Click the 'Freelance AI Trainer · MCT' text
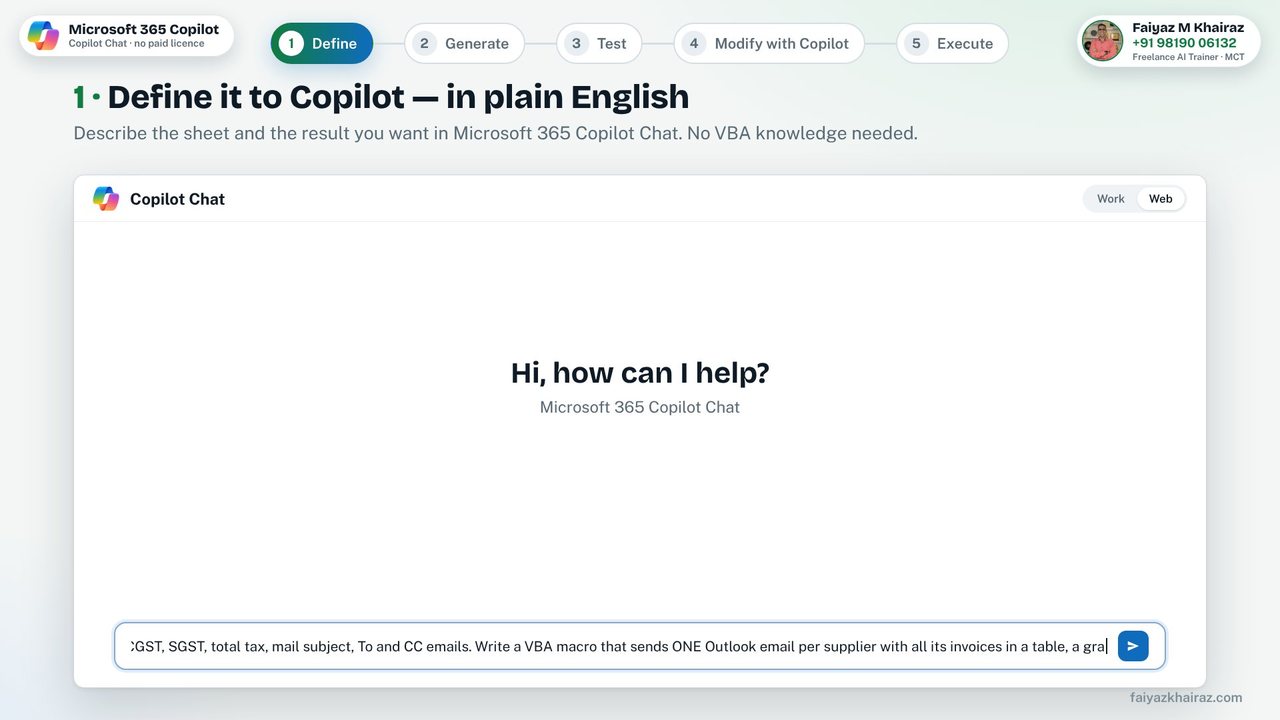Screen dimensions: 1280x720 (1188, 57)
